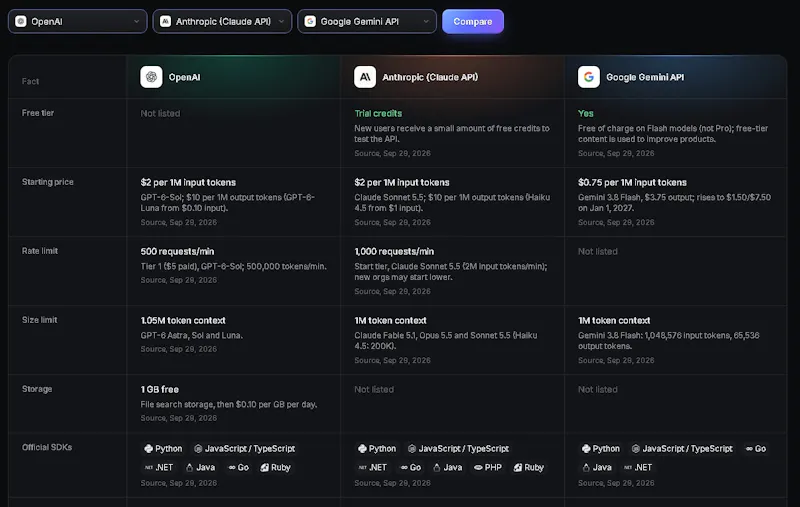Open Source link in Anthropic Starting price cell
The height and width of the screenshot is (507, 800).
pyautogui.click(x=392, y=222)
